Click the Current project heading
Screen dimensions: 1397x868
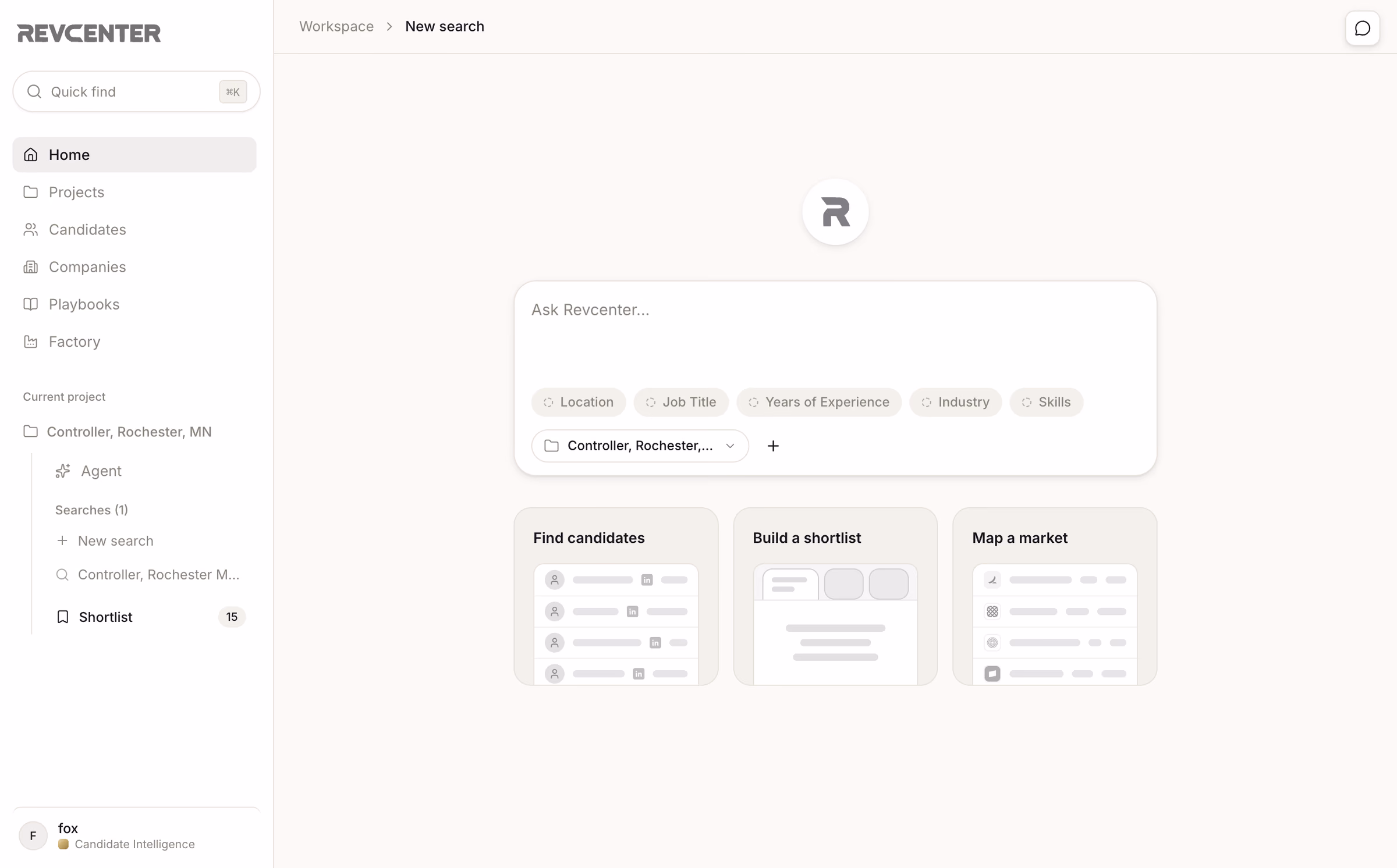point(64,397)
